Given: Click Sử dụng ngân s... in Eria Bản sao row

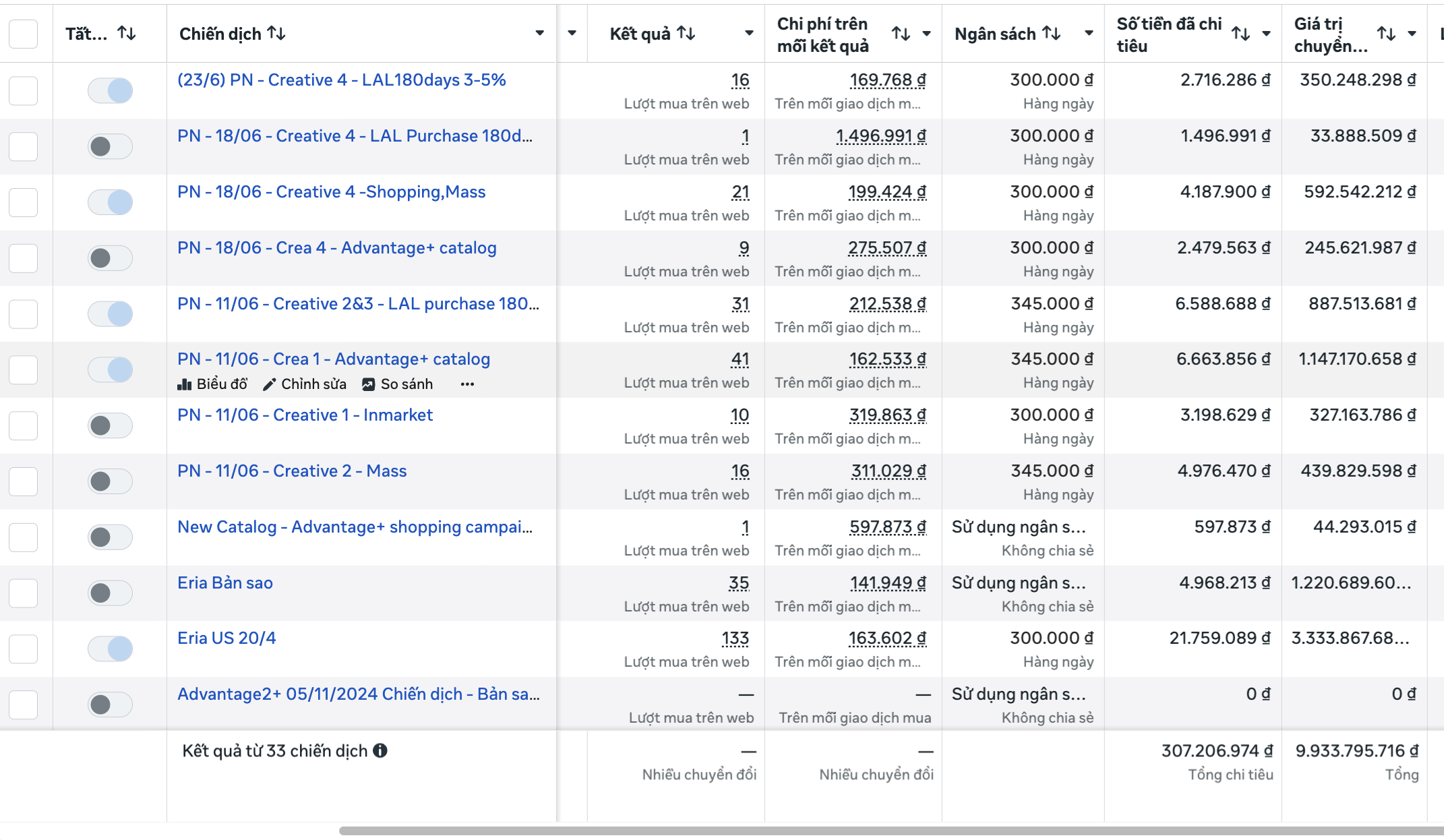Looking at the screenshot, I should click(1019, 582).
